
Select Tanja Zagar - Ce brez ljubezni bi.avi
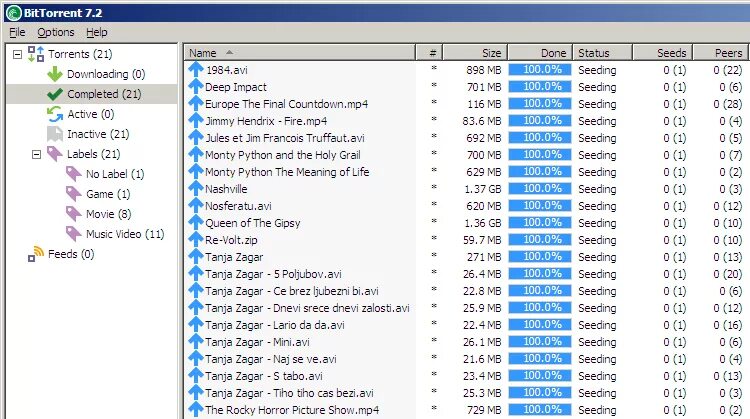(x=292, y=291)
